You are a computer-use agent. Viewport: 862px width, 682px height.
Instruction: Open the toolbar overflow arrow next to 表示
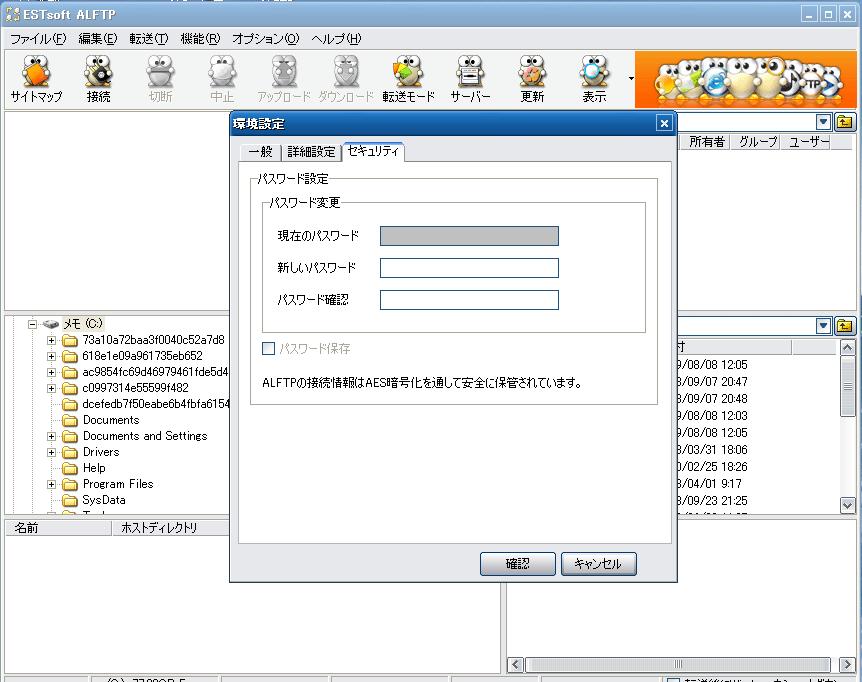pos(631,79)
